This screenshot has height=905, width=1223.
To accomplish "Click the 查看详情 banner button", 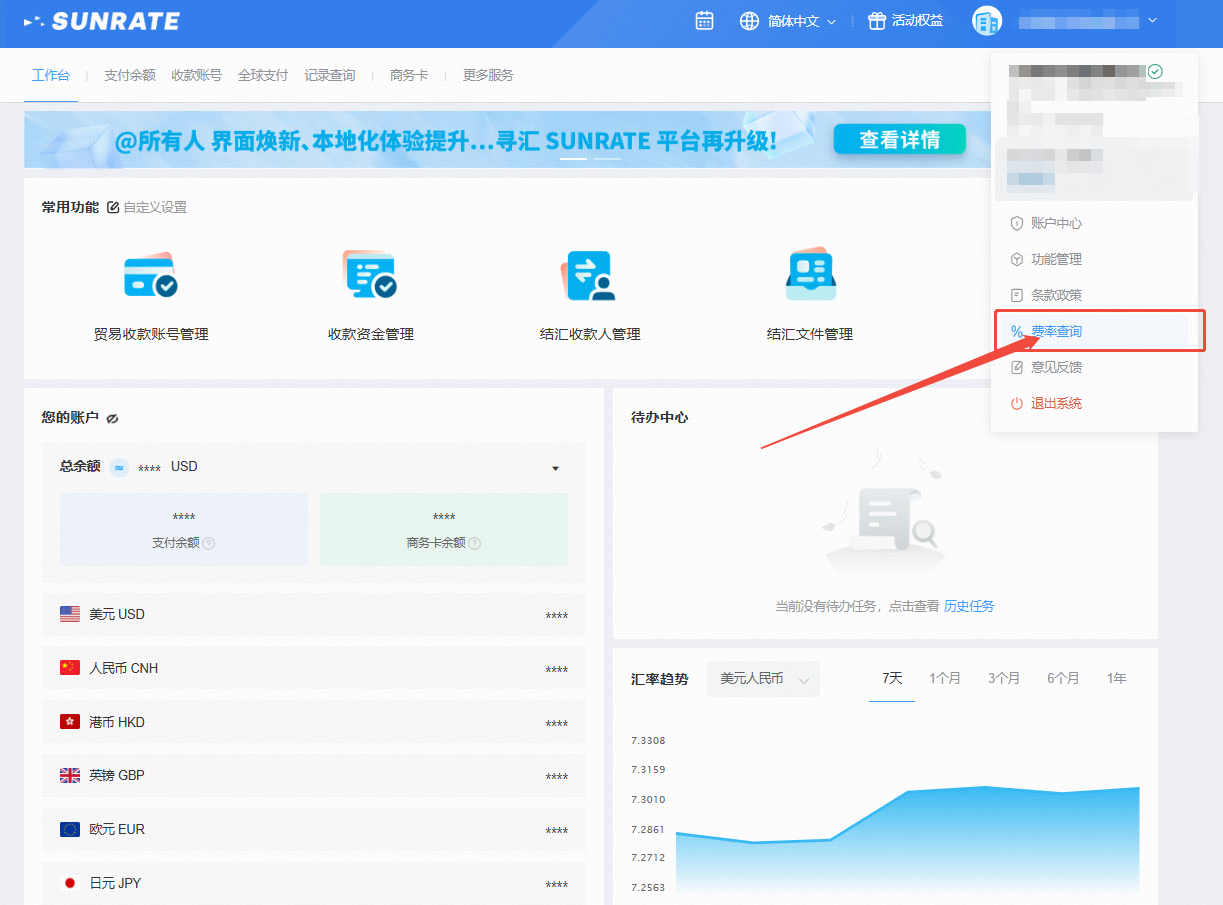I will click(x=899, y=140).
